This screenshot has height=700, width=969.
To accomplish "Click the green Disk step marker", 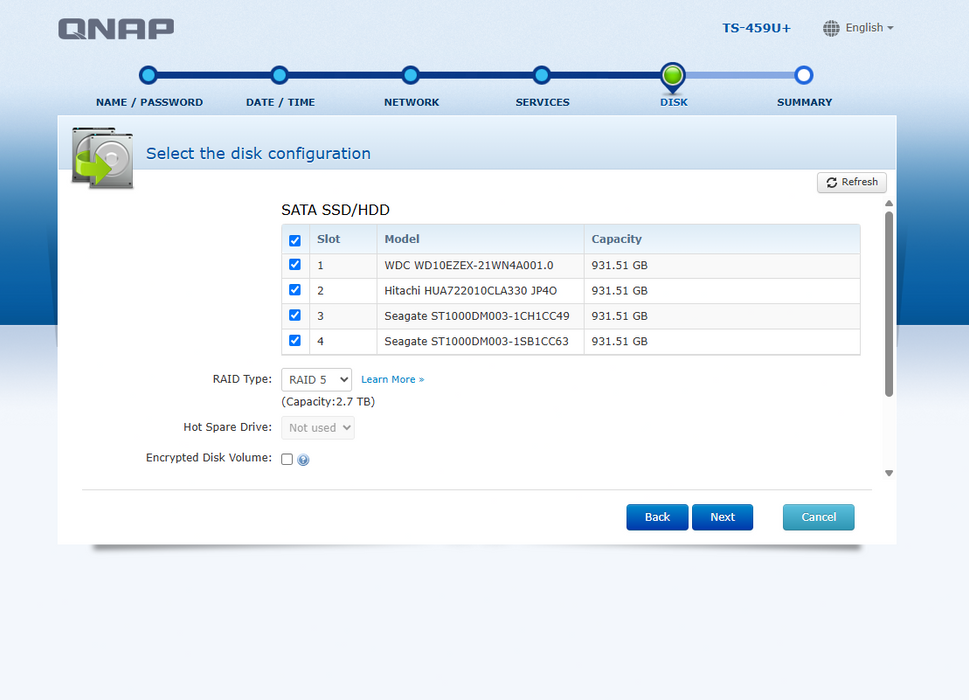I will coord(672,77).
